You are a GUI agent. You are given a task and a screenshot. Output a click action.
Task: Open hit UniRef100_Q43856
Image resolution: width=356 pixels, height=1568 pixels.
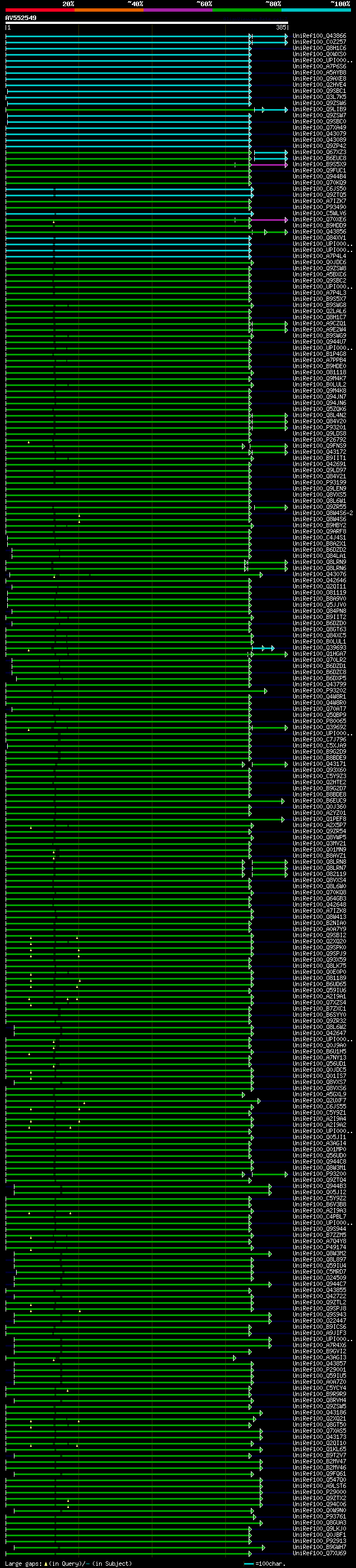coord(319,232)
